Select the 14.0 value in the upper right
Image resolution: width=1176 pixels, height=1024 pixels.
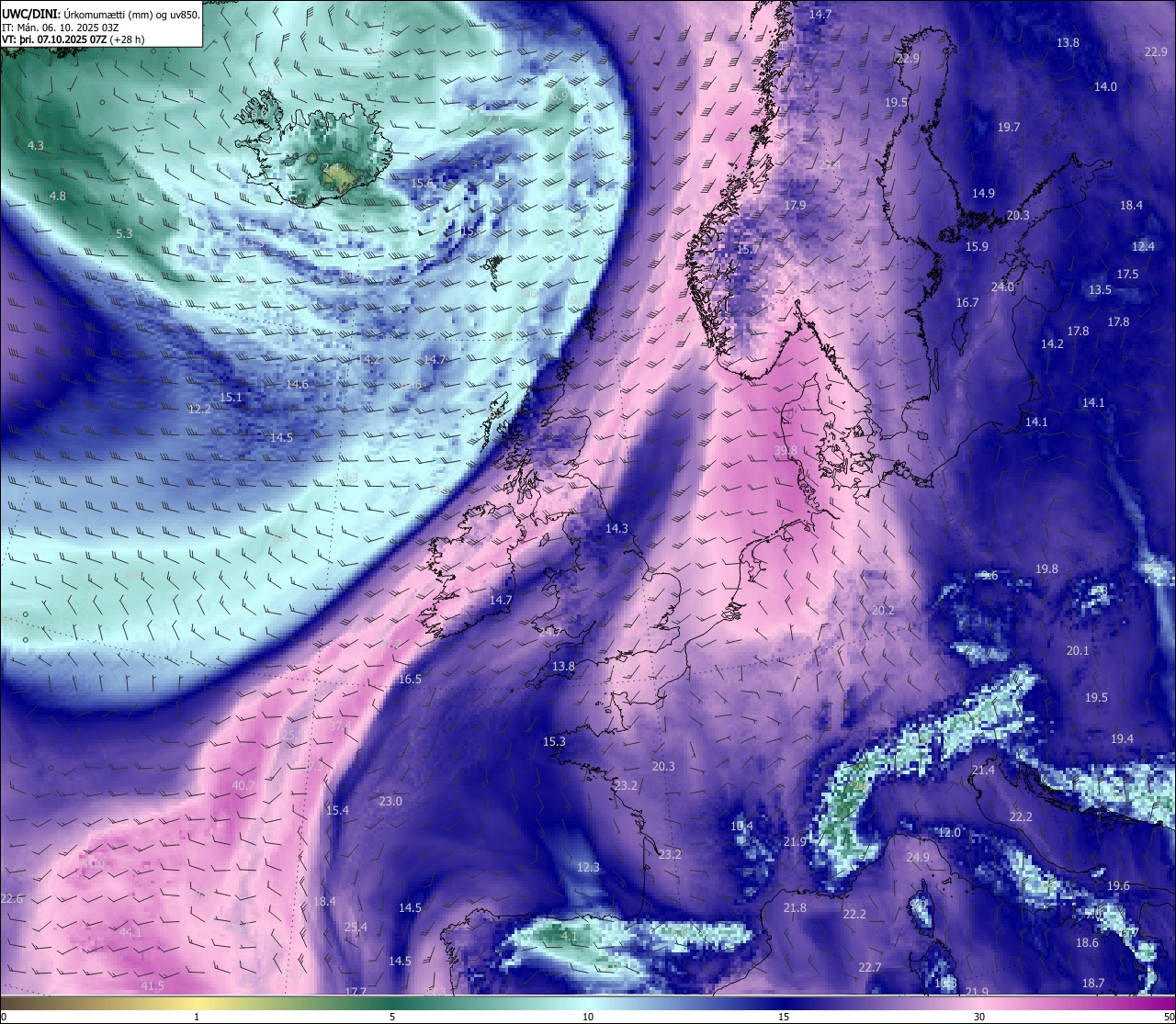click(x=1105, y=86)
